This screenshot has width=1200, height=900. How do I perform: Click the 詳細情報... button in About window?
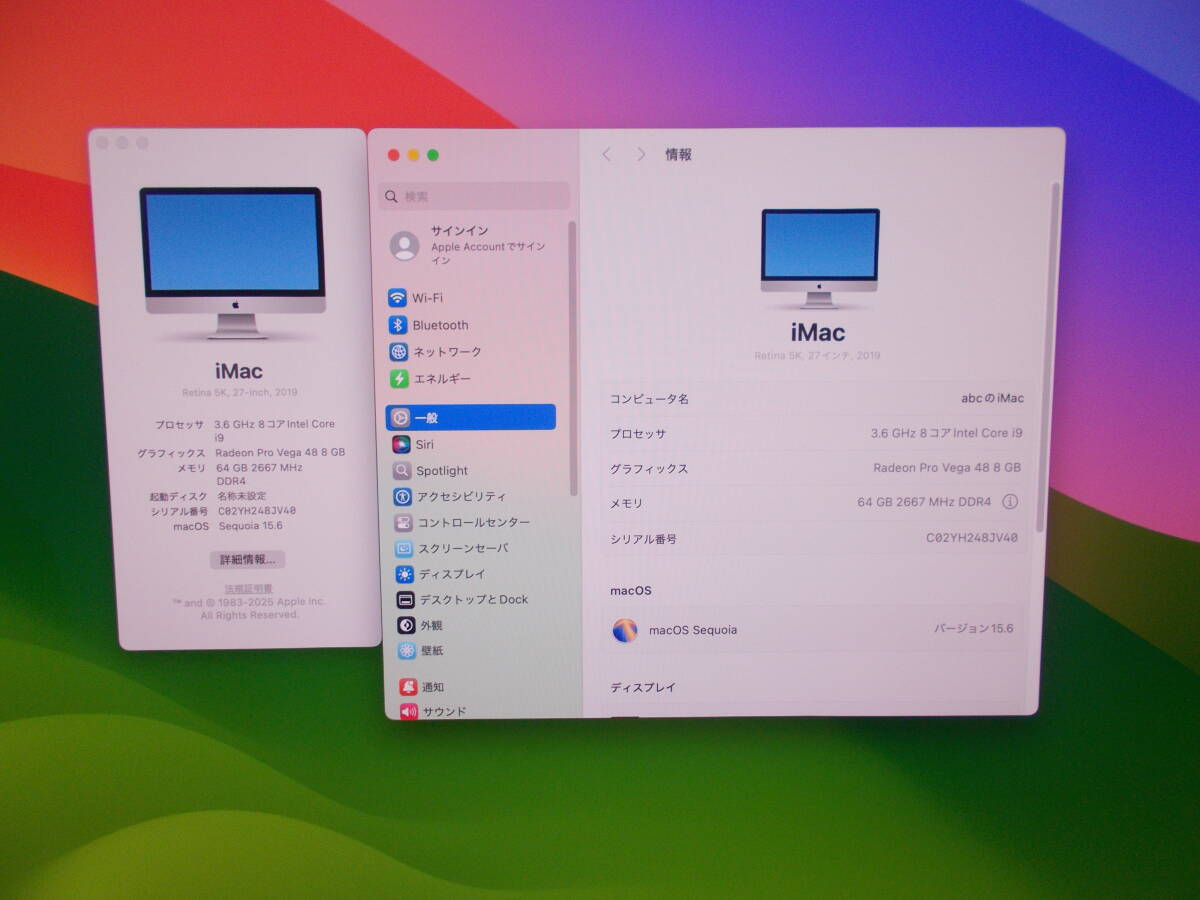point(248,560)
